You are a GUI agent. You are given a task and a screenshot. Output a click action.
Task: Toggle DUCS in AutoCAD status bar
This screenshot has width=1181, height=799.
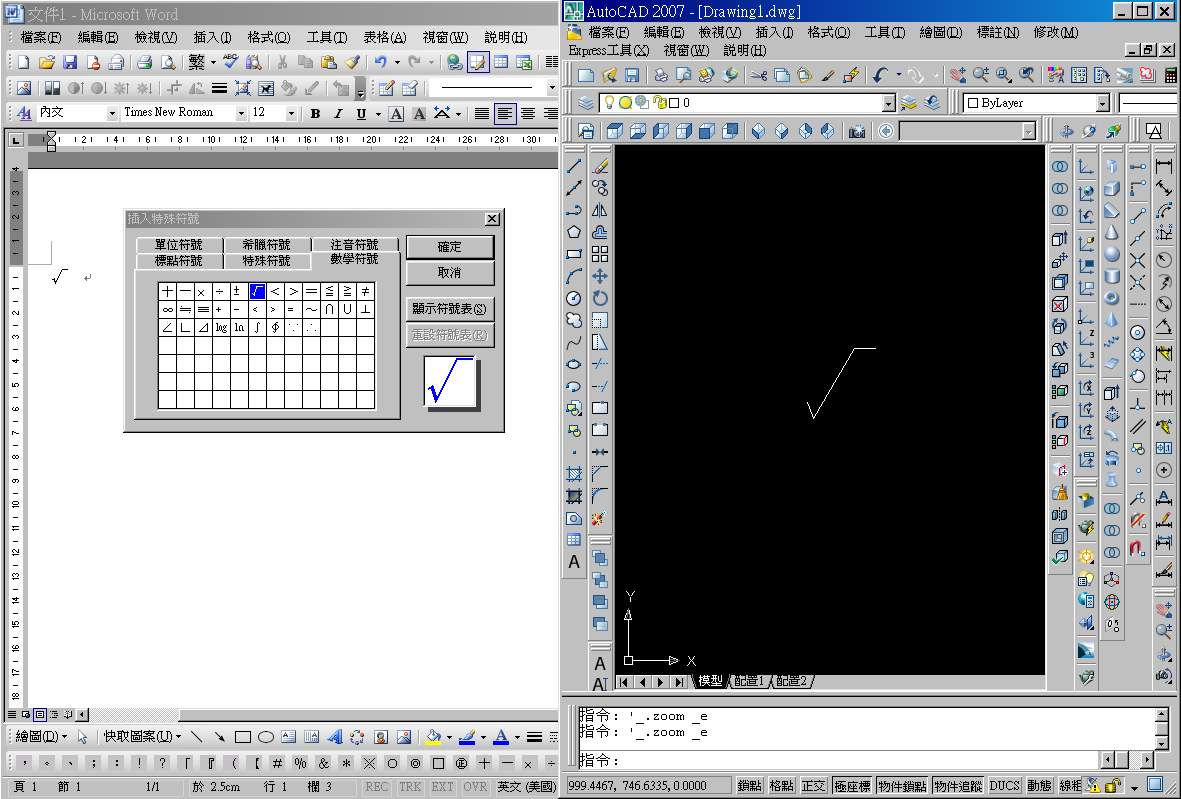(x=1004, y=786)
